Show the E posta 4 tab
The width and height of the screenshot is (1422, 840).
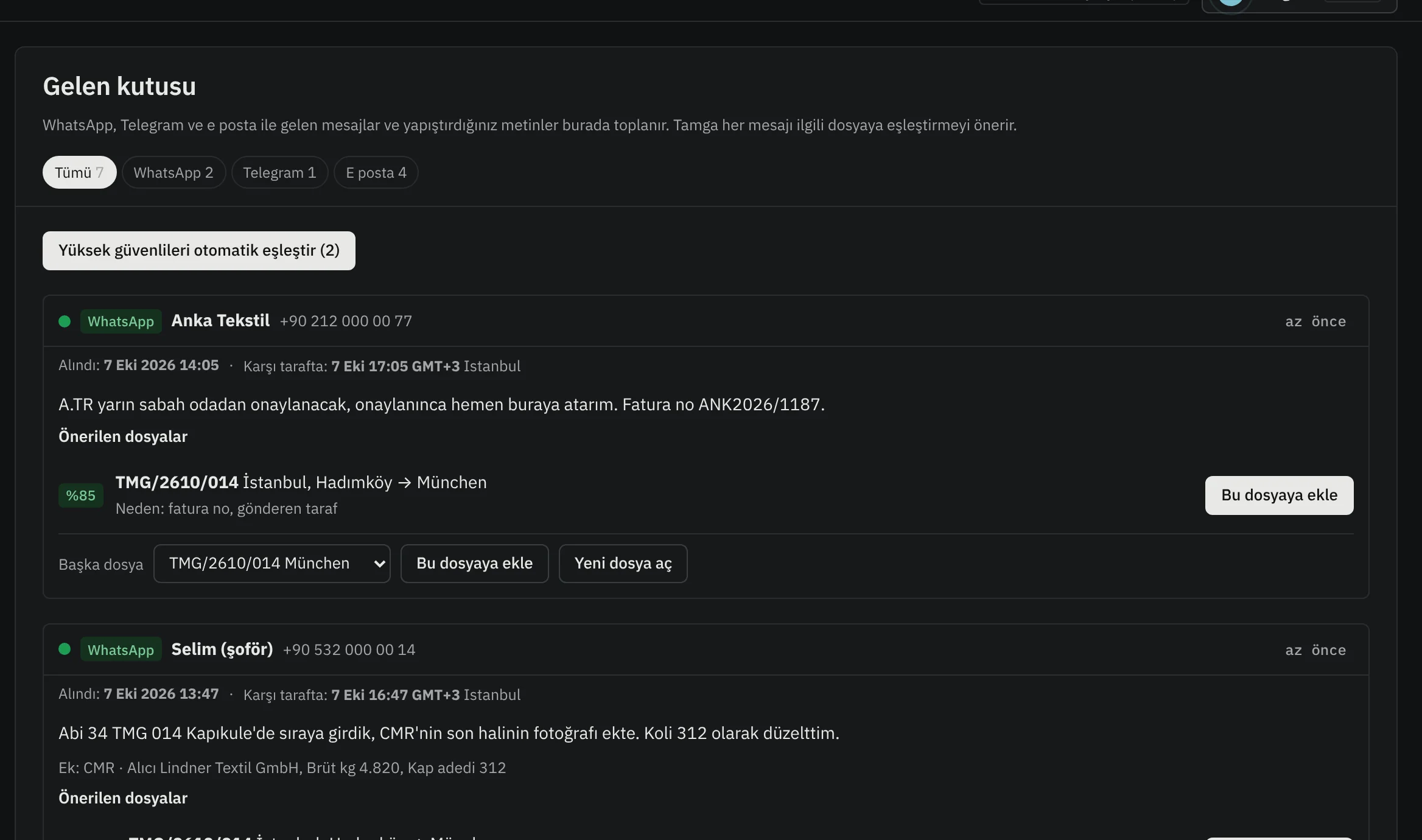376,172
